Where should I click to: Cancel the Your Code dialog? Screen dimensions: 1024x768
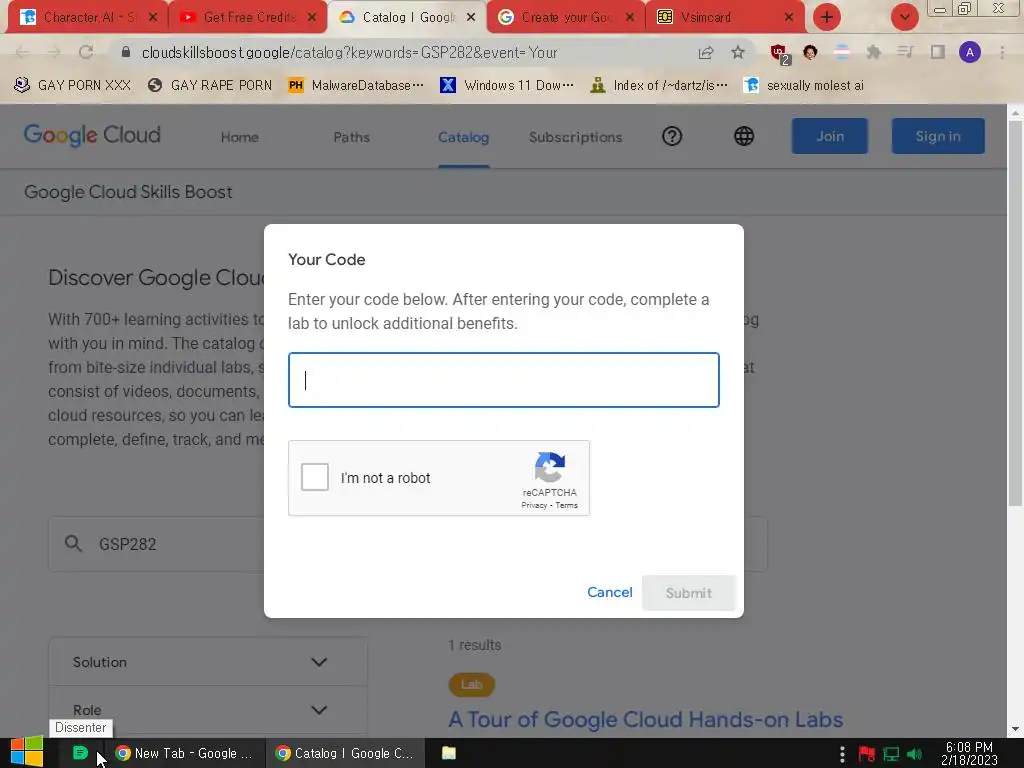point(609,592)
